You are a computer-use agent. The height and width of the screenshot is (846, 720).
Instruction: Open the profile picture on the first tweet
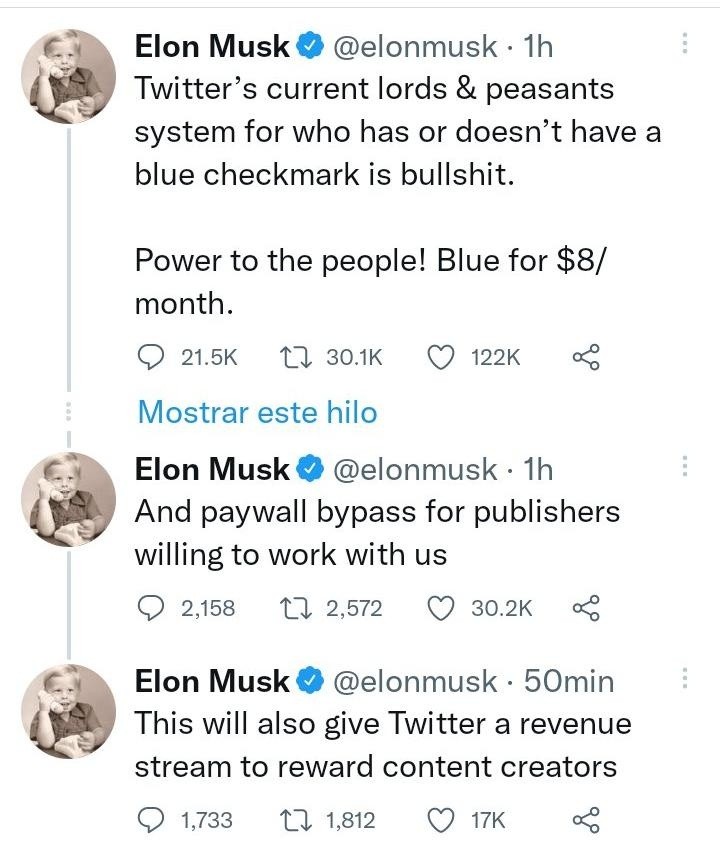(69, 77)
